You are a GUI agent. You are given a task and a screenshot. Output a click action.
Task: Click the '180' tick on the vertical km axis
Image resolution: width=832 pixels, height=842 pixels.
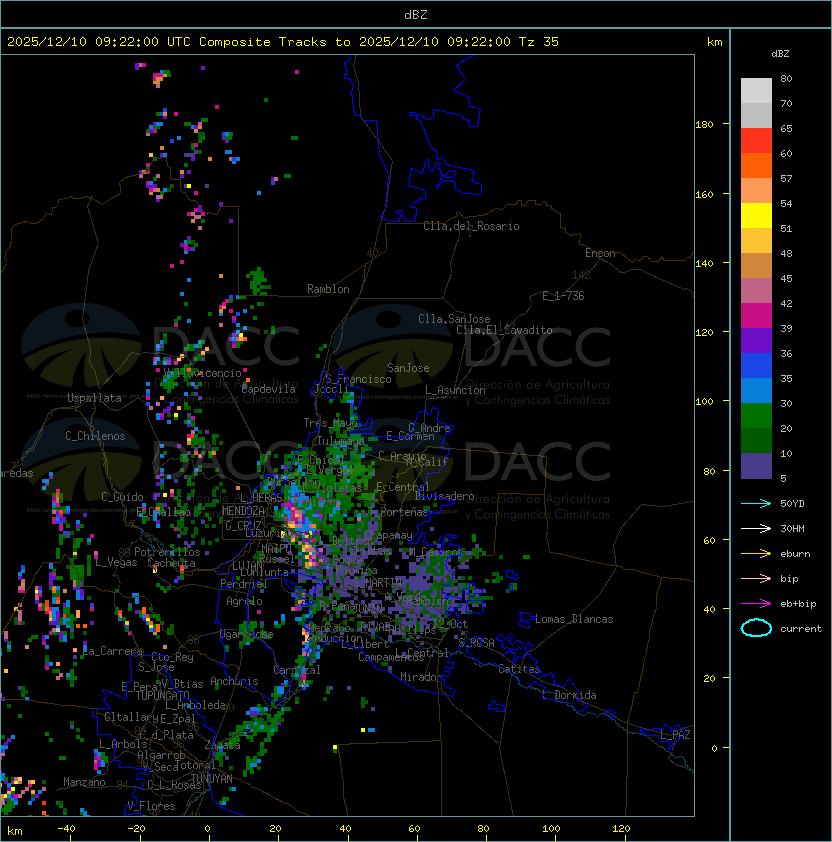pyautogui.click(x=704, y=125)
